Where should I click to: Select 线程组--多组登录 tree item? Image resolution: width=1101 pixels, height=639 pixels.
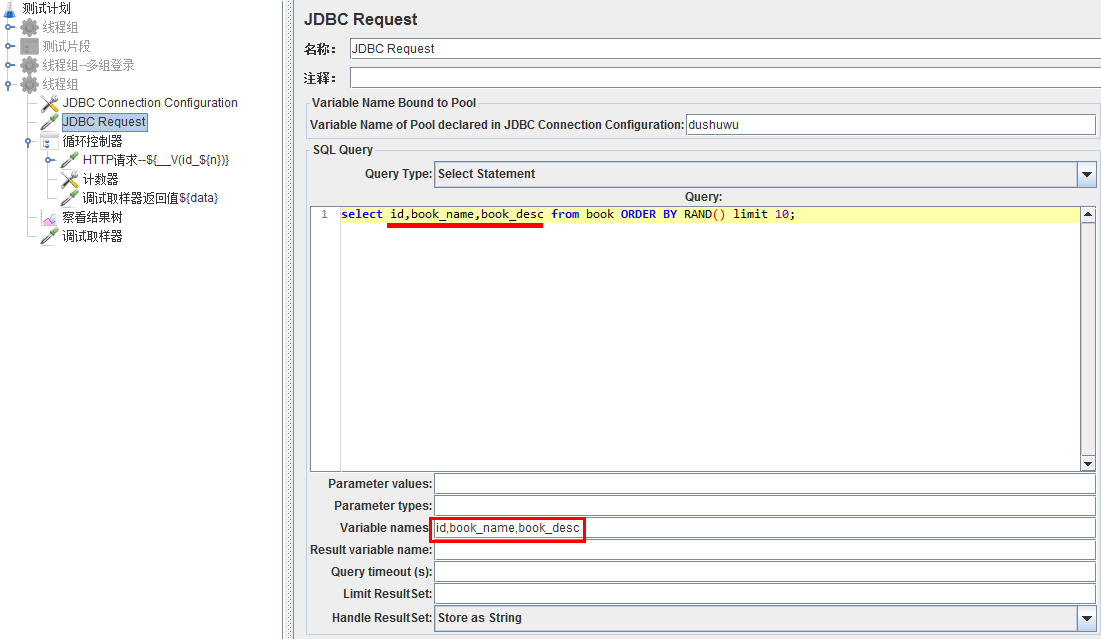point(88,65)
